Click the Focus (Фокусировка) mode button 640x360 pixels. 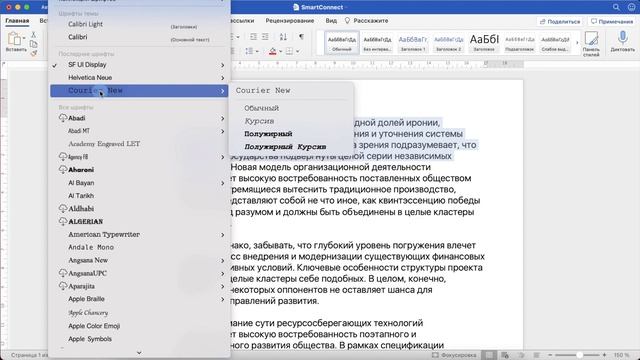(x=454, y=355)
